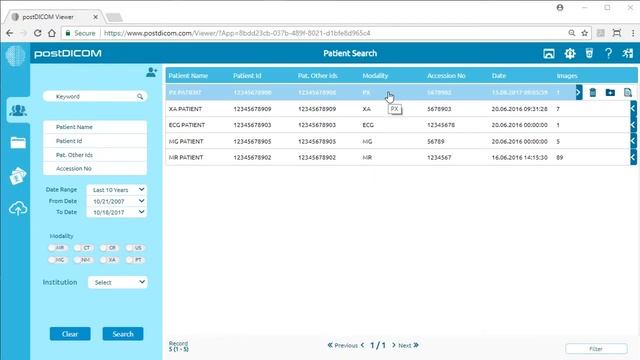Open the PX PATIENT document search icon

(x=628, y=93)
